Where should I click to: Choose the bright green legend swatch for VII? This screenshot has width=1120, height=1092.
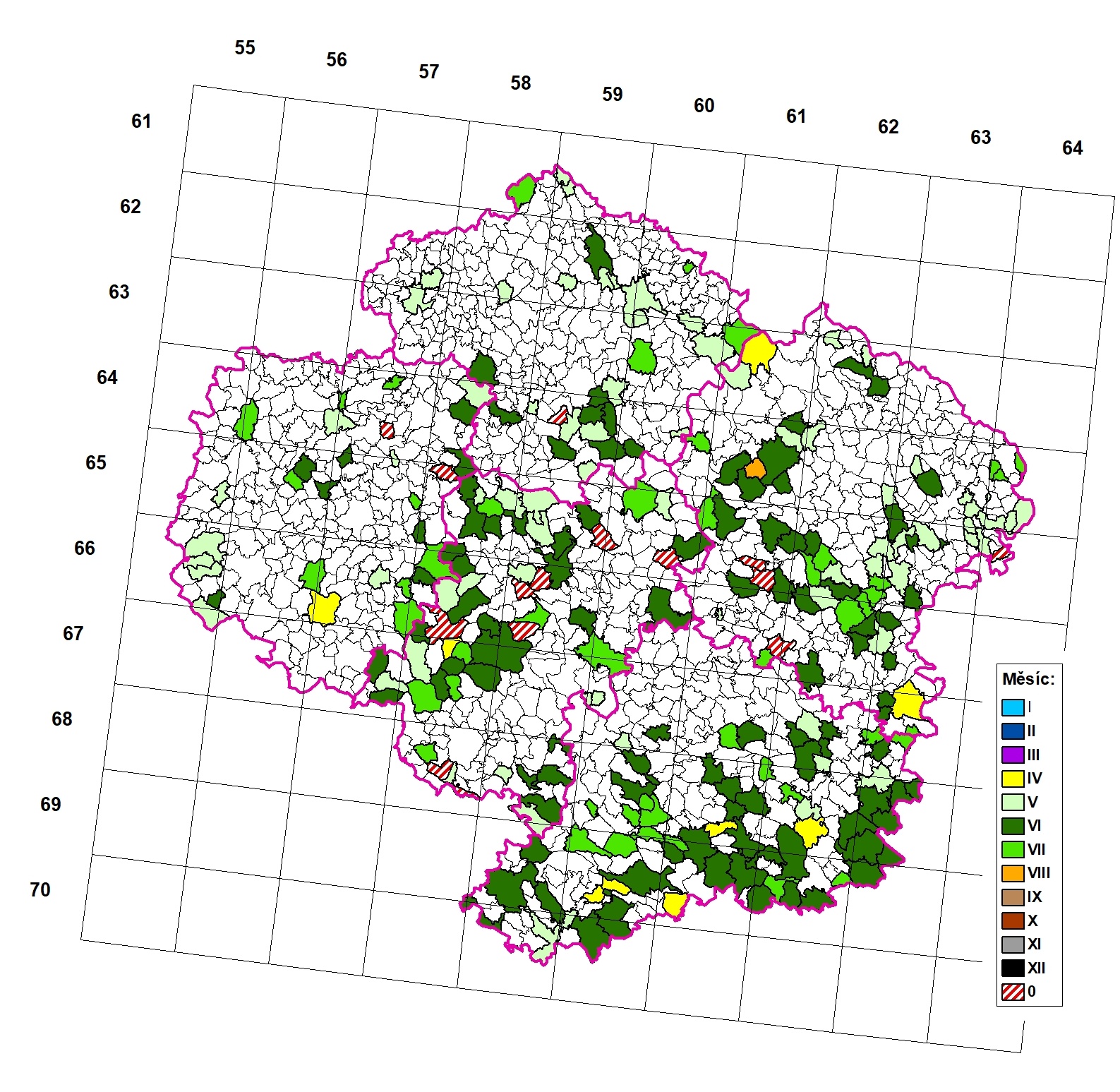[1013, 849]
